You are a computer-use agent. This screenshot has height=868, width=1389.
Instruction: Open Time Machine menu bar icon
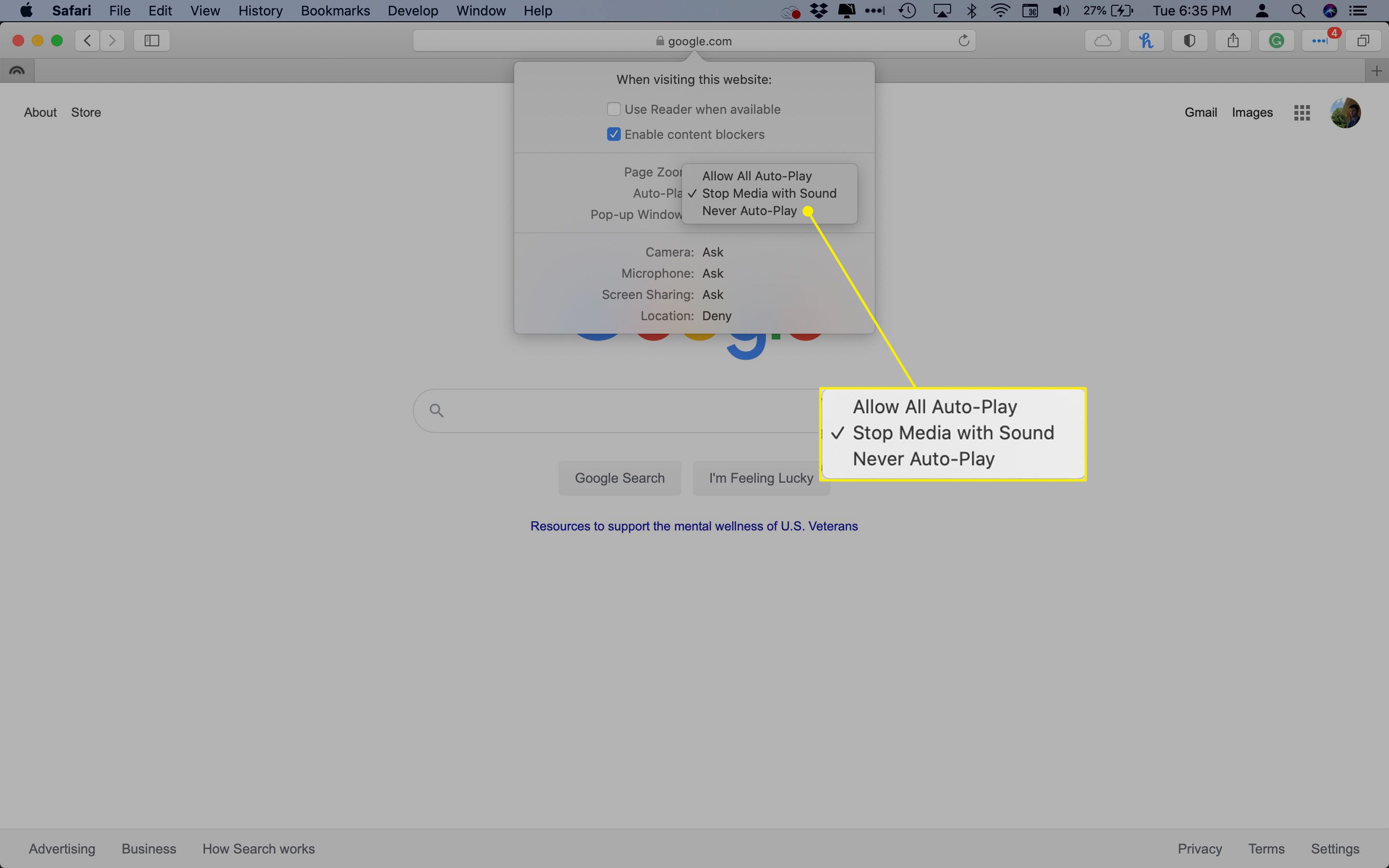pos(908,10)
